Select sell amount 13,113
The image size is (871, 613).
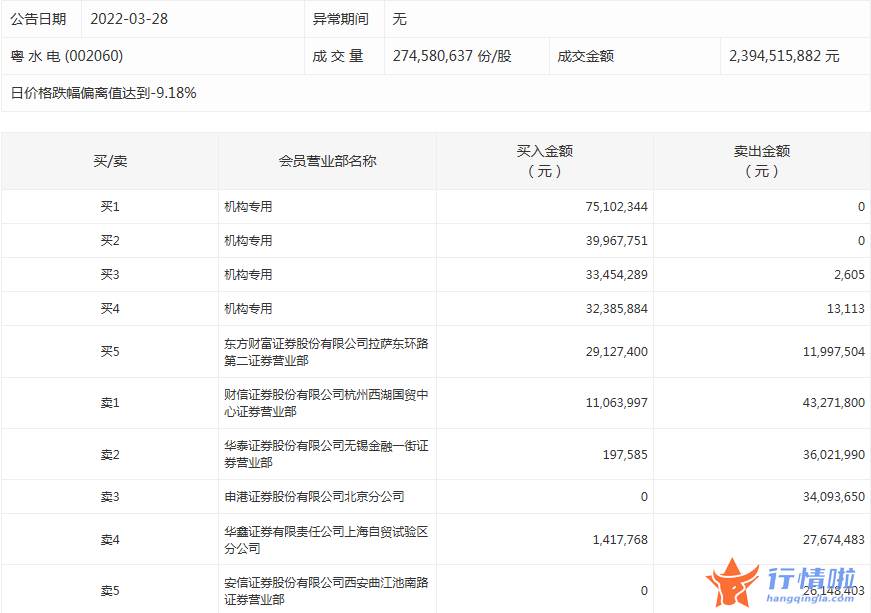(x=846, y=308)
